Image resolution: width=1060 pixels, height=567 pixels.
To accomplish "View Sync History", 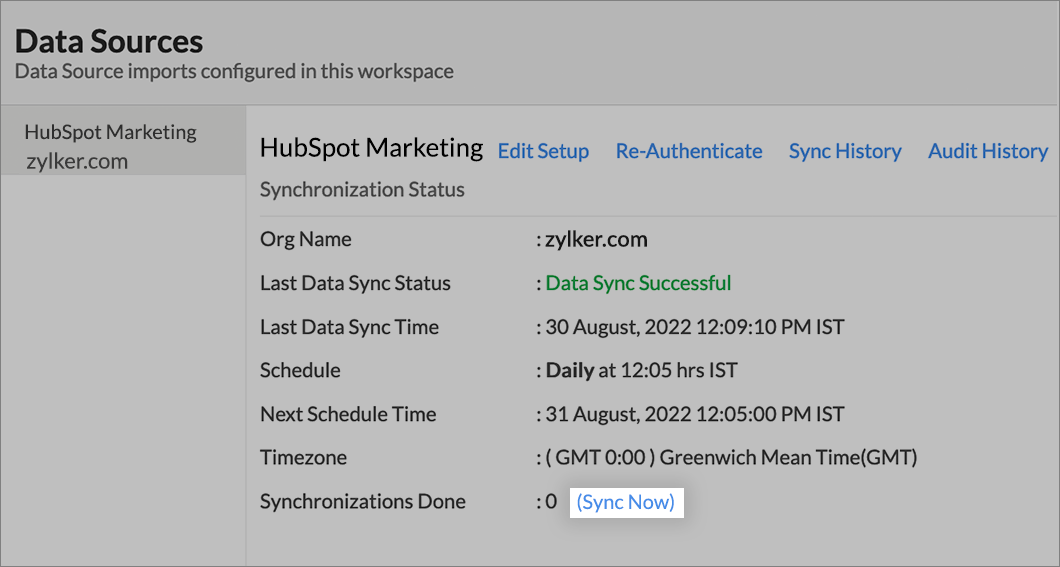I will click(845, 151).
